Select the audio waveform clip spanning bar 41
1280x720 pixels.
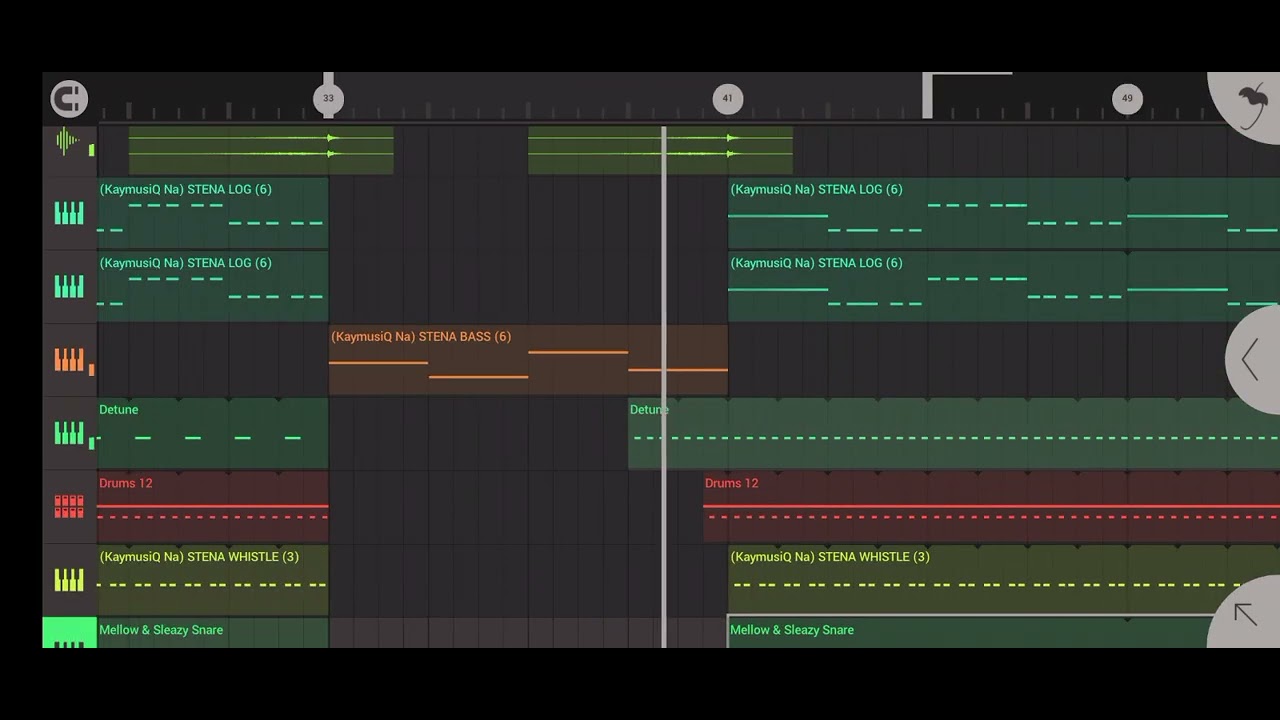pyautogui.click(x=660, y=150)
